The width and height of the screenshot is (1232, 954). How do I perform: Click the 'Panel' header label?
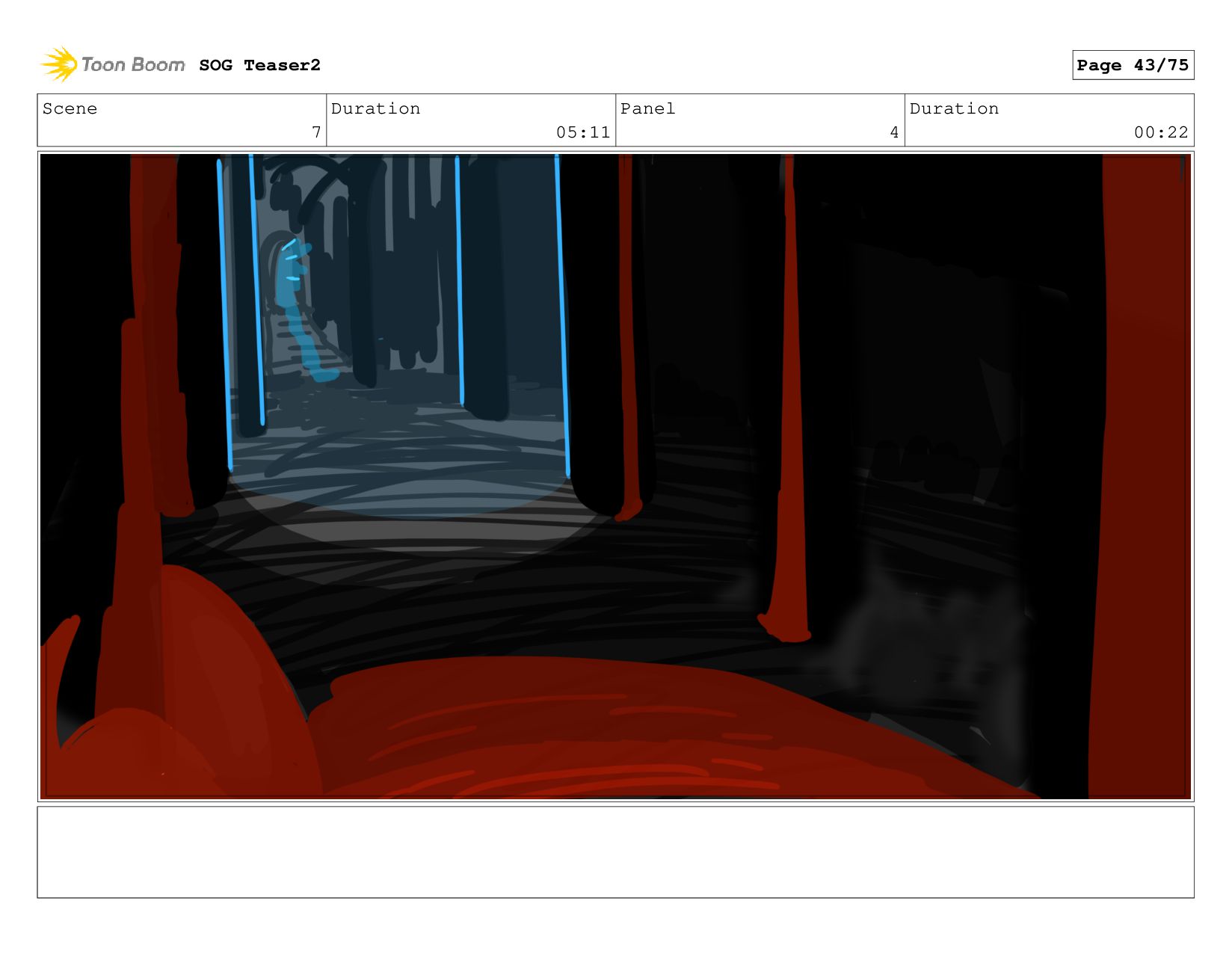click(x=647, y=108)
